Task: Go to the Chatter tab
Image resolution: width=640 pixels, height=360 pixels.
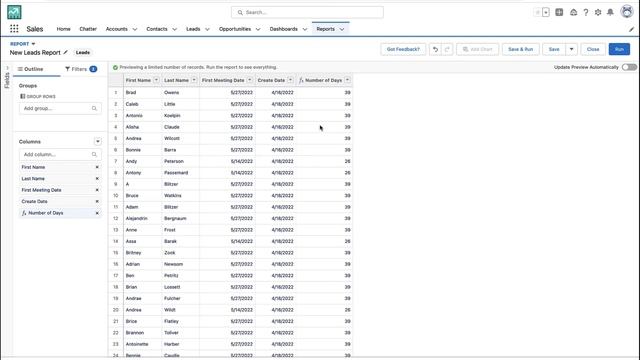Action: [x=88, y=29]
